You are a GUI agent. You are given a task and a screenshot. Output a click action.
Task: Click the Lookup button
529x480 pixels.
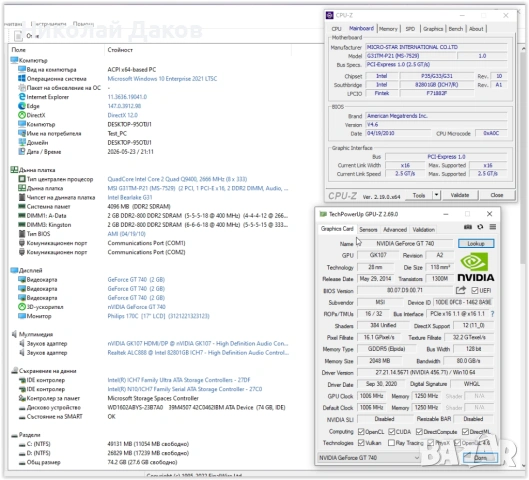[476, 243]
